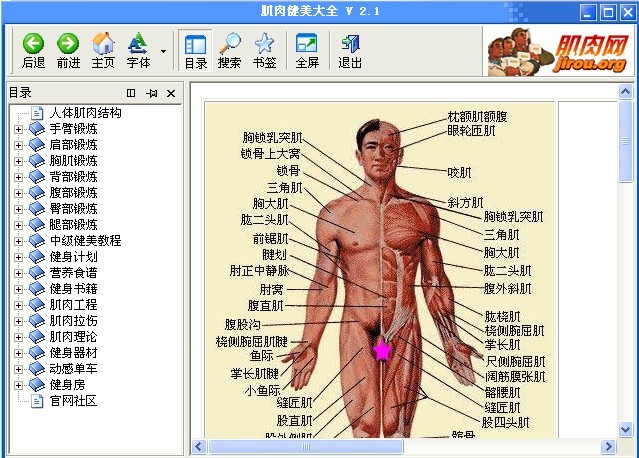Expand the 中级健美教程 tree node
Screen dimensions: 639x458
(x=18, y=241)
